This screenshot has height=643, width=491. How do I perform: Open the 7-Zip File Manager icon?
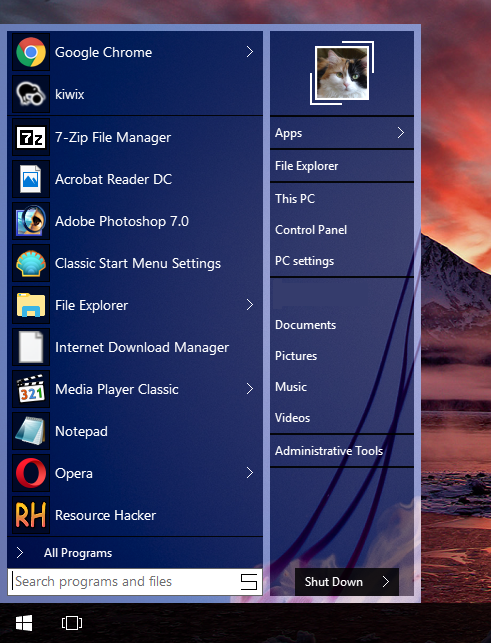pos(31,137)
